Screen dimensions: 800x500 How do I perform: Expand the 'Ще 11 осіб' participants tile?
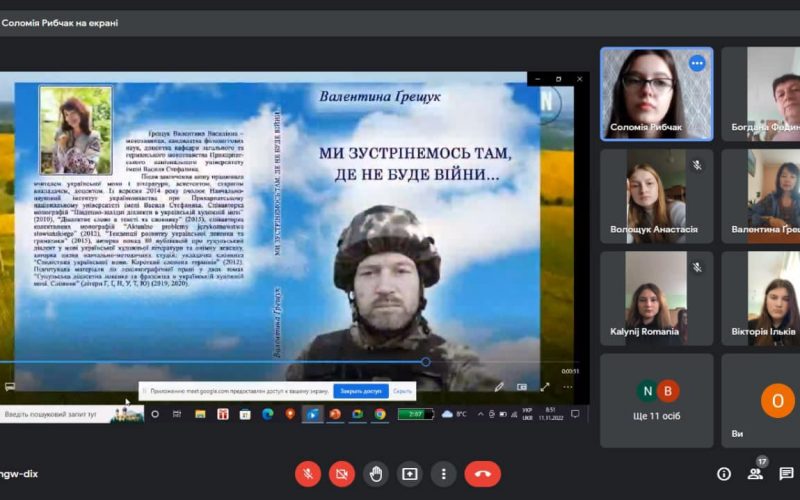[x=656, y=399]
